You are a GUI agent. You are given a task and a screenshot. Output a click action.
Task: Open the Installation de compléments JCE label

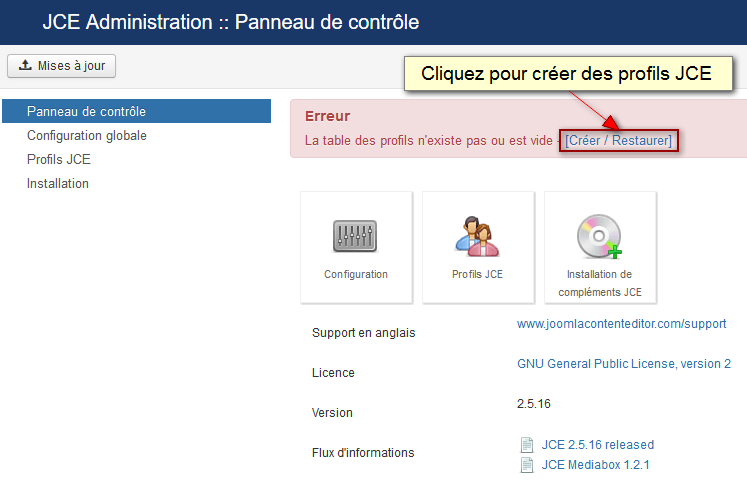pos(600,283)
